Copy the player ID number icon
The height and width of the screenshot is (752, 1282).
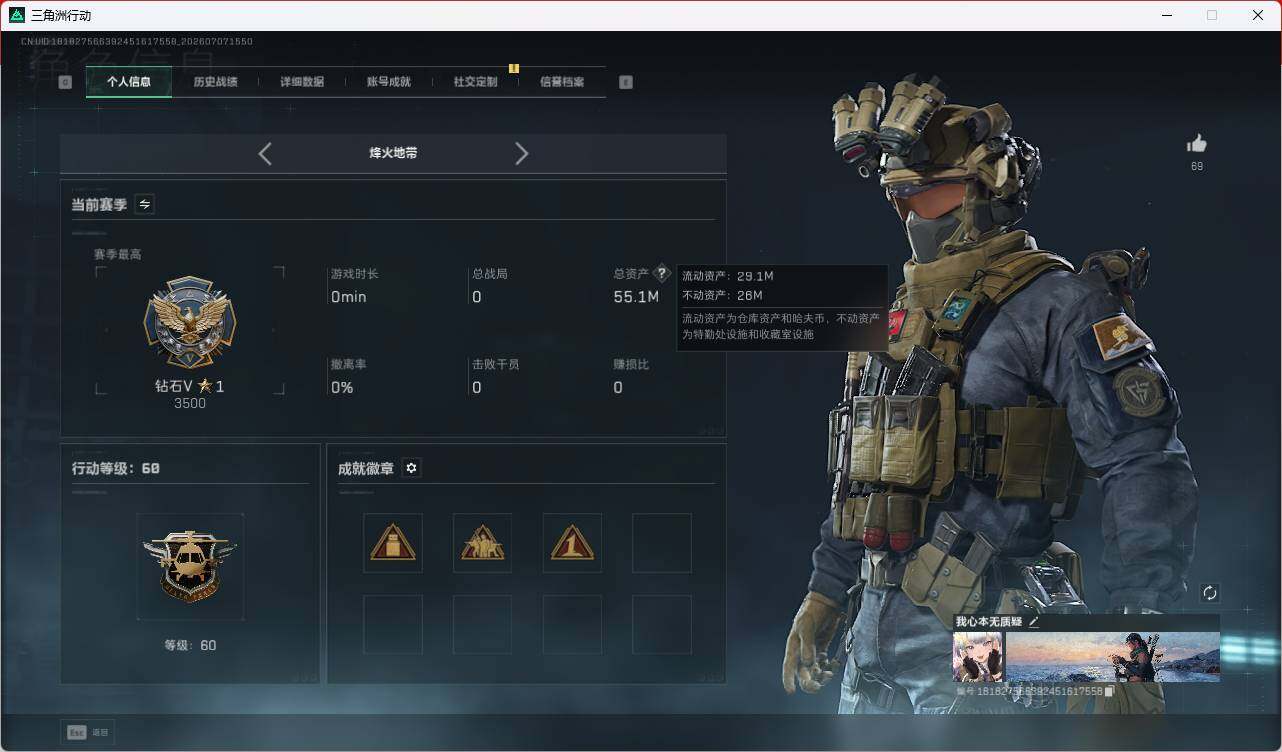coord(1109,691)
